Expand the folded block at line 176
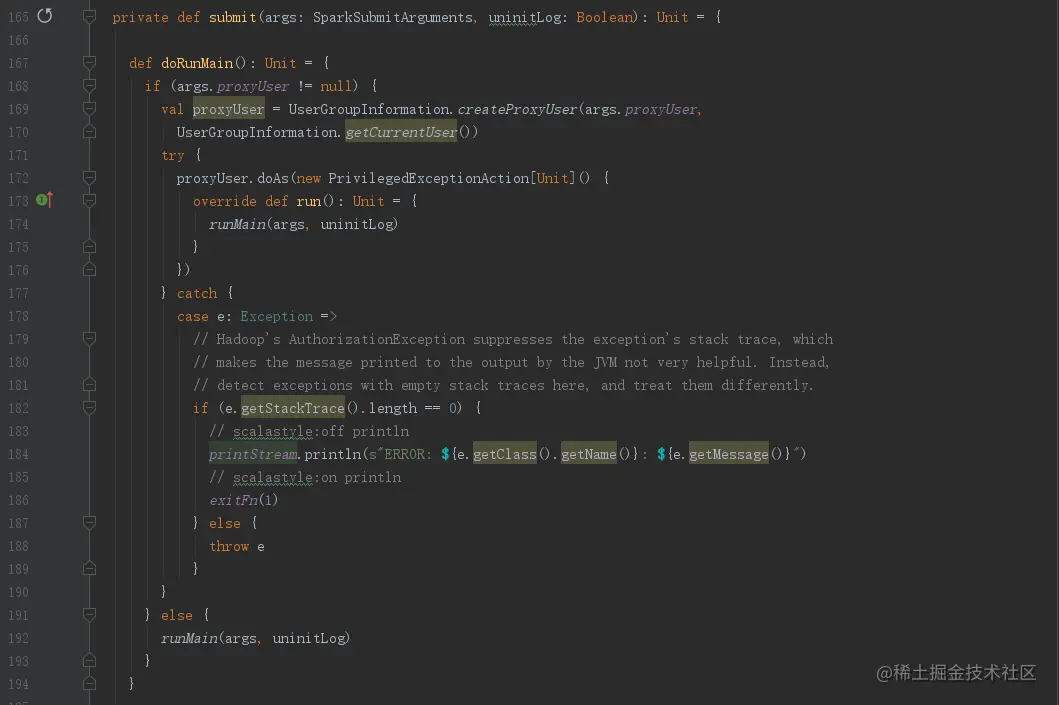Image resolution: width=1059 pixels, height=705 pixels. (89, 270)
